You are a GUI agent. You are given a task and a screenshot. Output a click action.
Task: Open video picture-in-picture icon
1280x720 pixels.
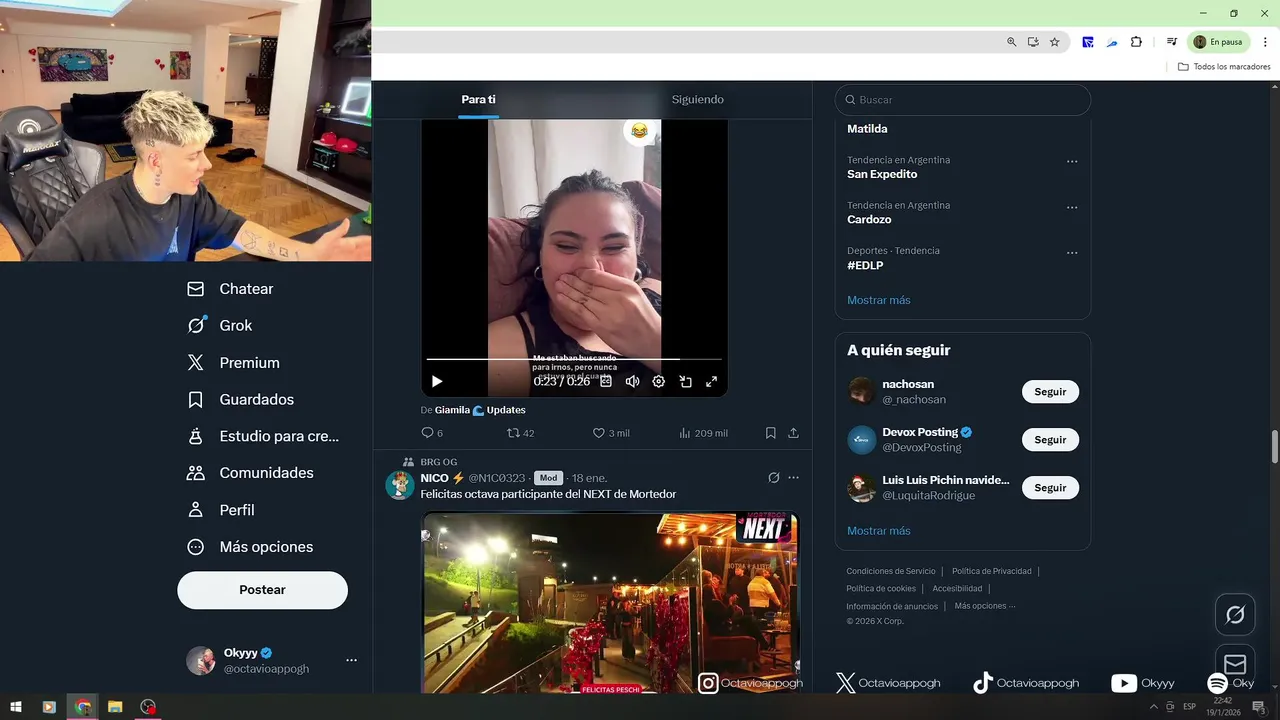(x=685, y=381)
